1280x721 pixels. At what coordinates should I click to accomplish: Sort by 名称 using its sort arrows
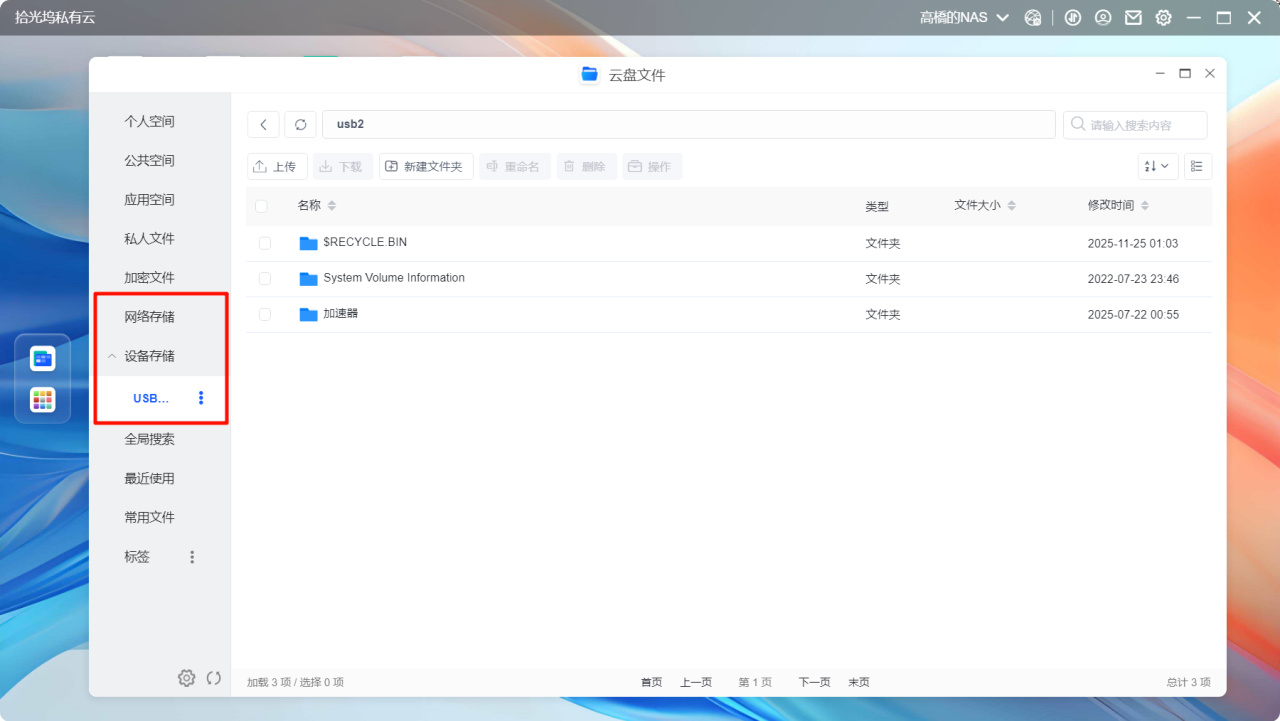tap(332, 205)
